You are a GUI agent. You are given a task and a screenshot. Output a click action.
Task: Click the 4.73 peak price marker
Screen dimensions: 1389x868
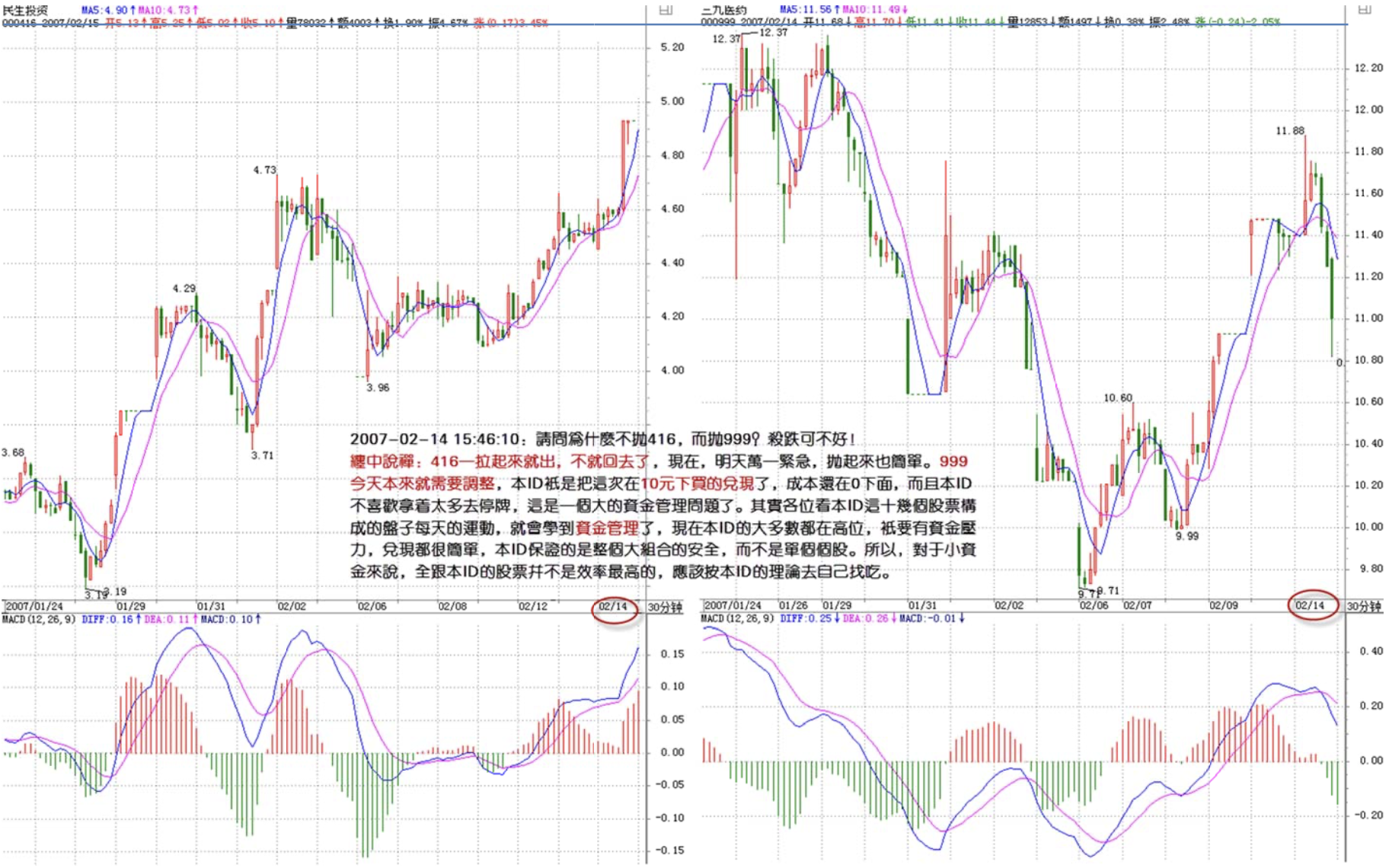(x=264, y=170)
